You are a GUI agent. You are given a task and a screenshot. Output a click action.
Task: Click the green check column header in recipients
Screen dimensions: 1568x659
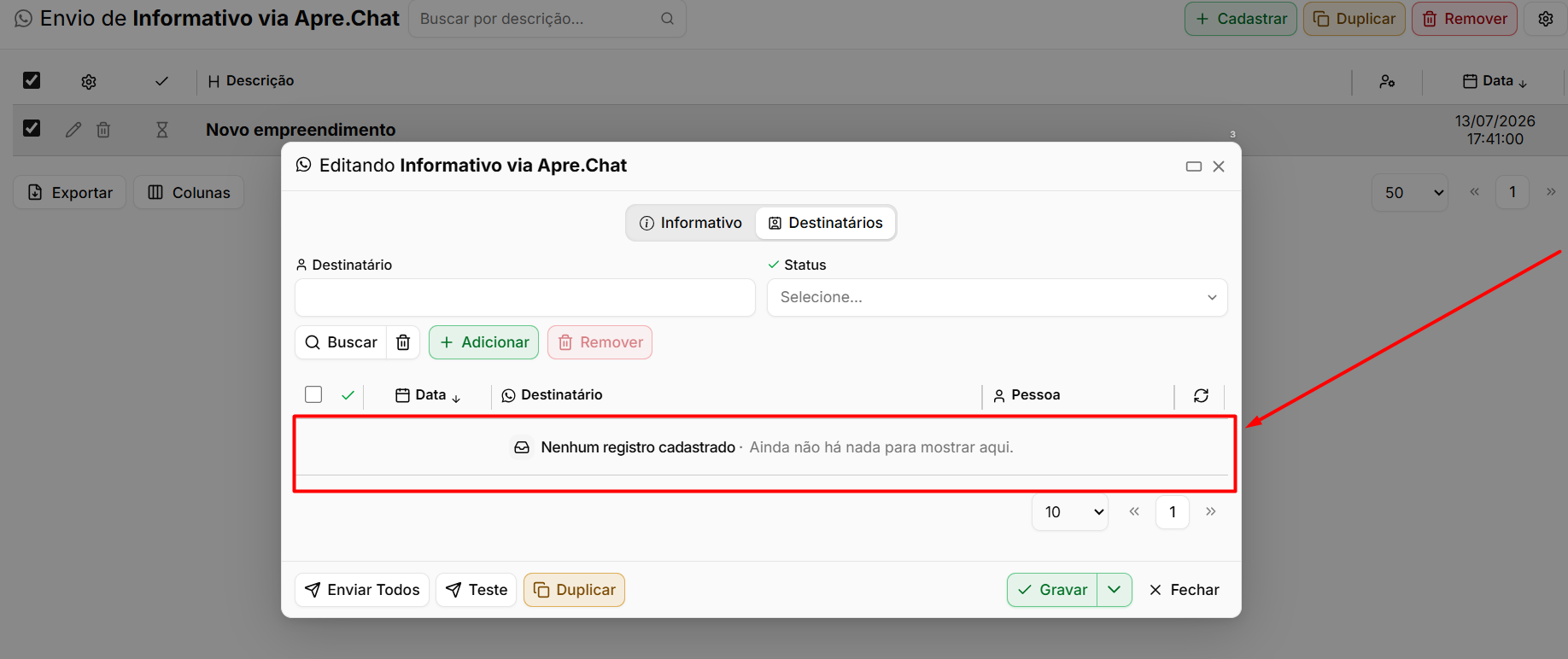348,395
